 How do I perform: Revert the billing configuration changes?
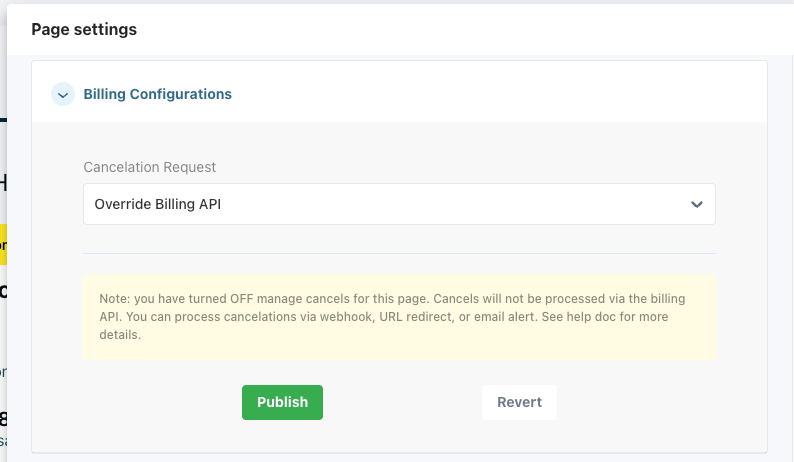tap(519, 402)
